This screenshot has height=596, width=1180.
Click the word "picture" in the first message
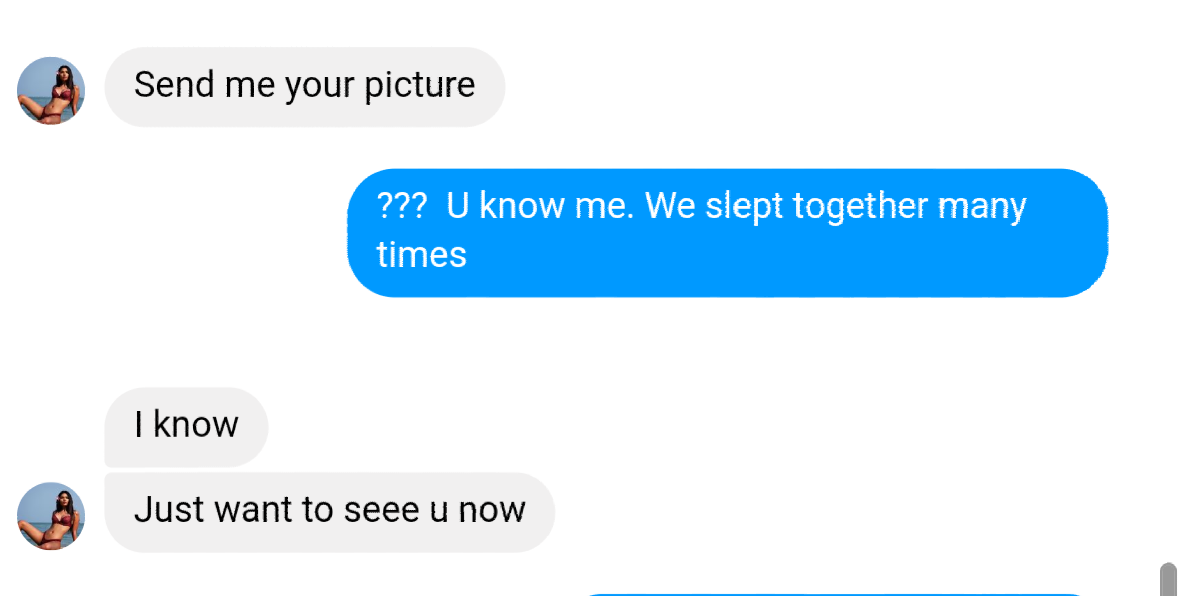[419, 86]
